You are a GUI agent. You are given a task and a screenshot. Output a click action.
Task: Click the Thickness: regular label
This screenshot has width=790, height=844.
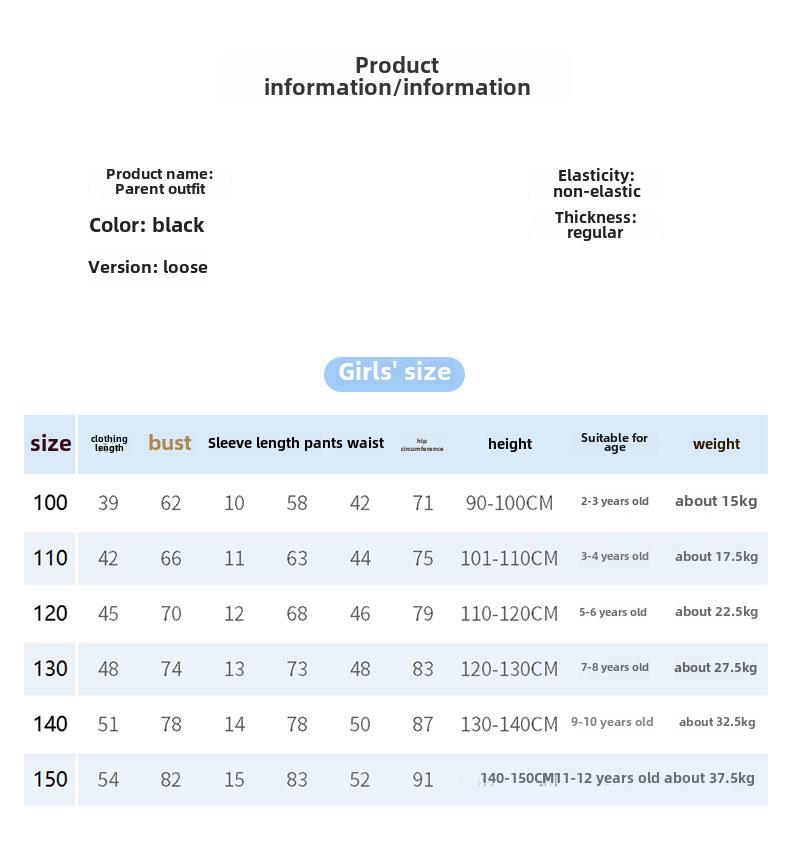[x=595, y=225]
